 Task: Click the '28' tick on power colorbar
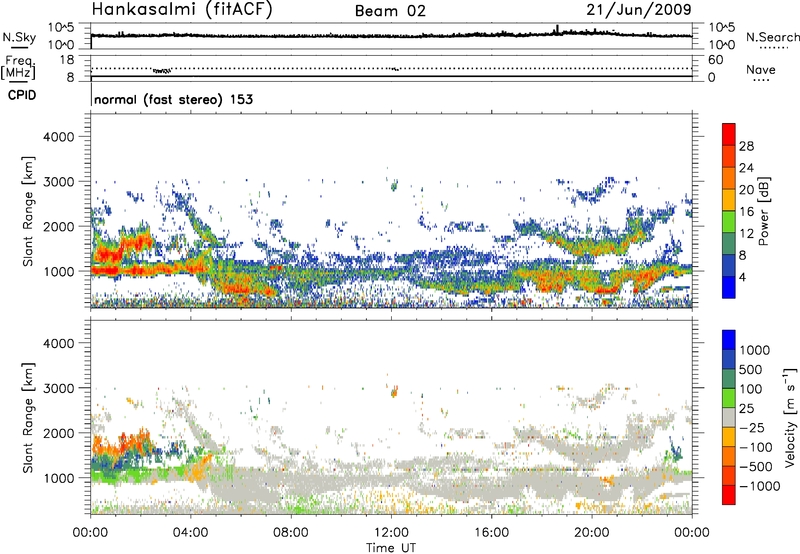746,146
